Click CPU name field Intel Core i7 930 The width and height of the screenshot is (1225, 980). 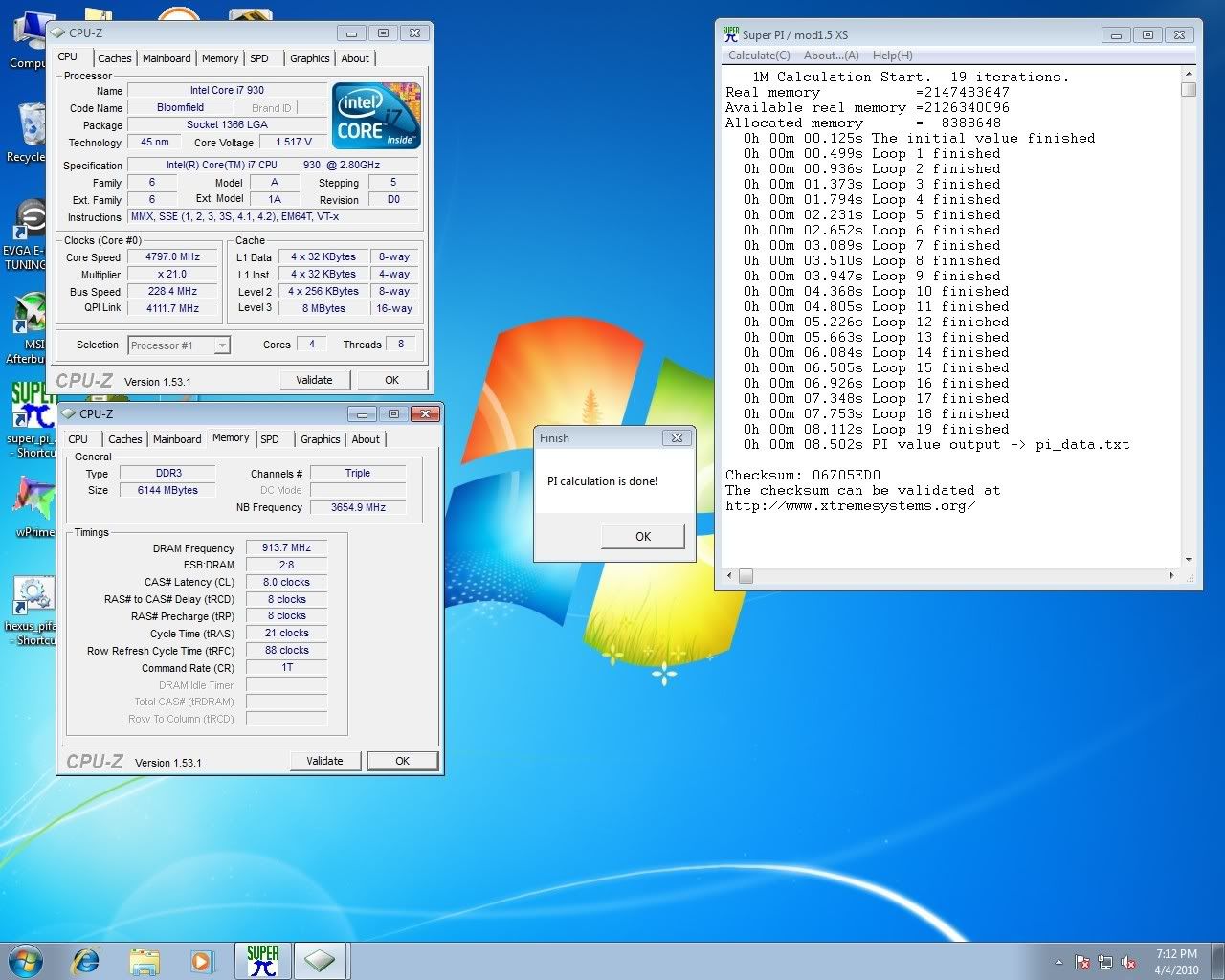(x=227, y=91)
